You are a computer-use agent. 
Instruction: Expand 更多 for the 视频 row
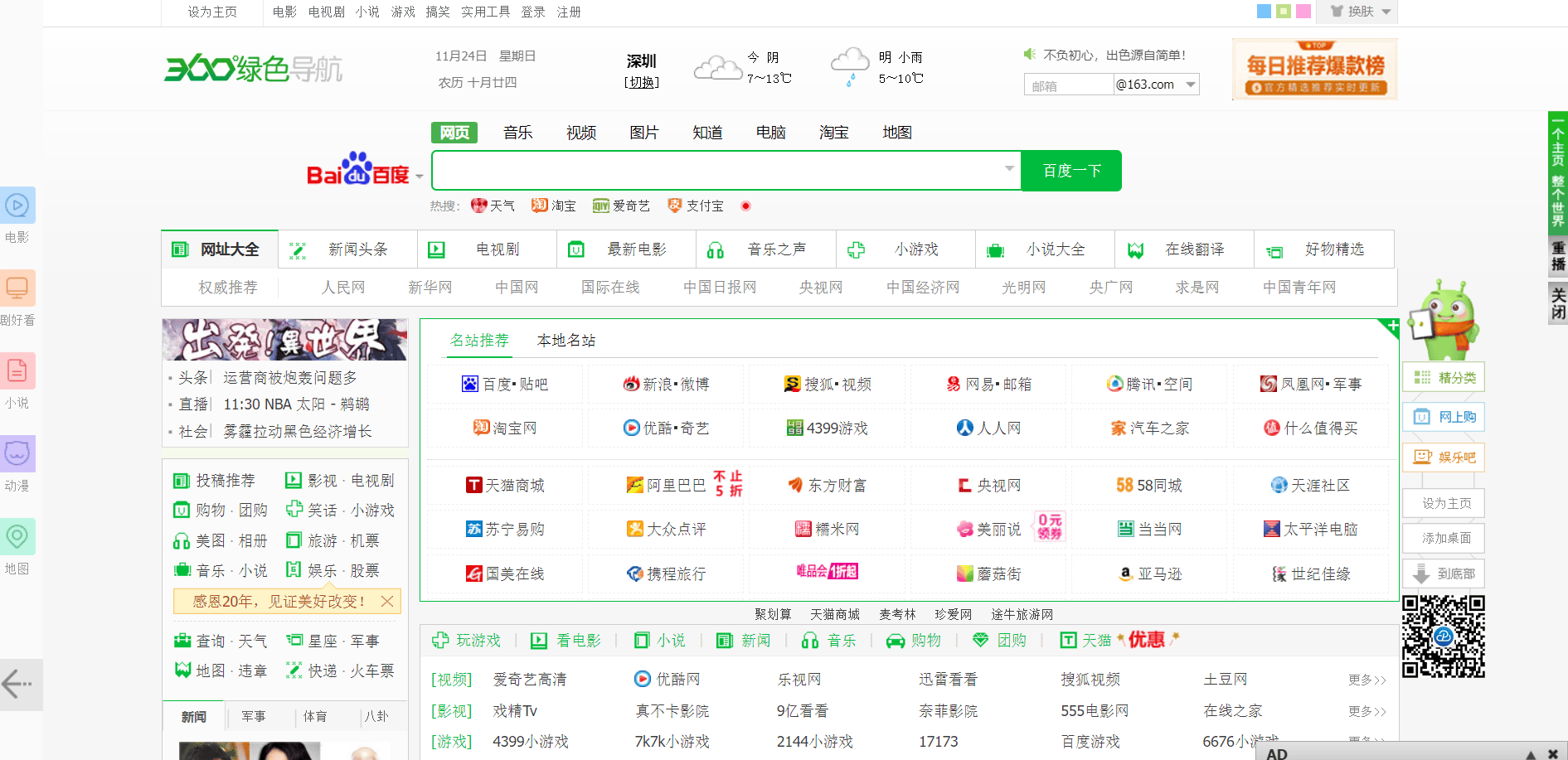point(1367,680)
